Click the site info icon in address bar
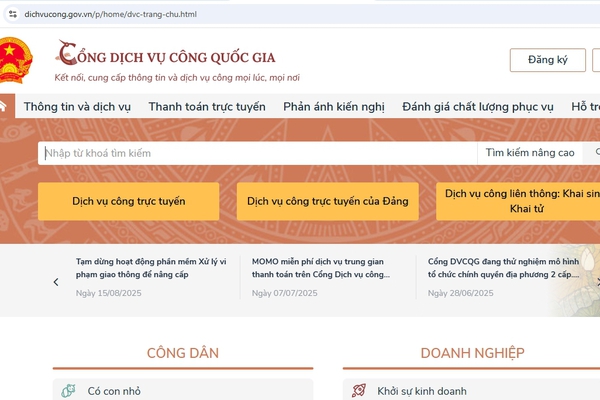Viewport: 600px width, 400px height. point(13,13)
